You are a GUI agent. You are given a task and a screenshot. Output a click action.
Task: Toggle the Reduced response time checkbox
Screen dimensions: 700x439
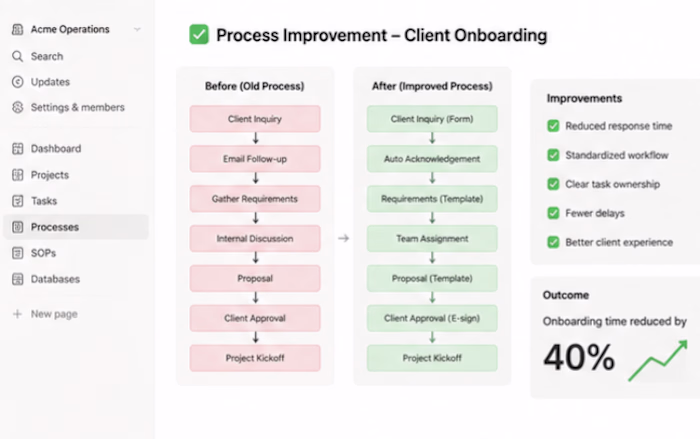553,126
